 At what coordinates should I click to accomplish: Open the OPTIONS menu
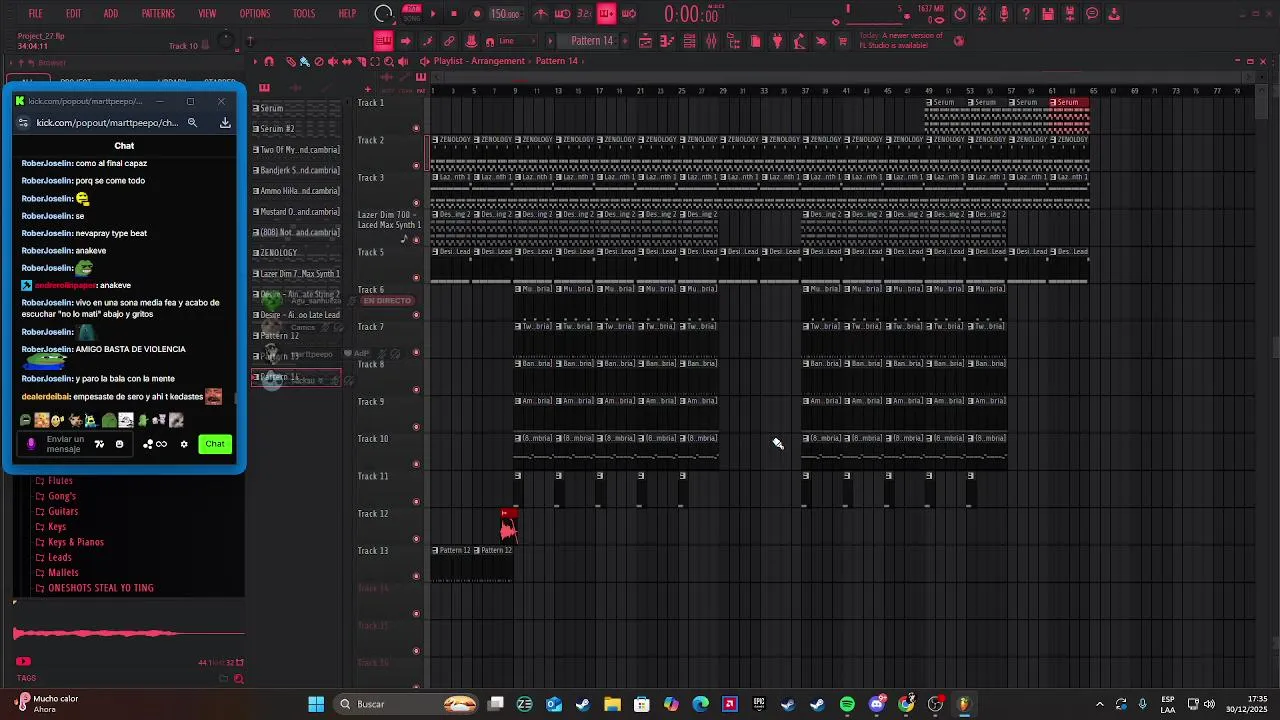(255, 14)
